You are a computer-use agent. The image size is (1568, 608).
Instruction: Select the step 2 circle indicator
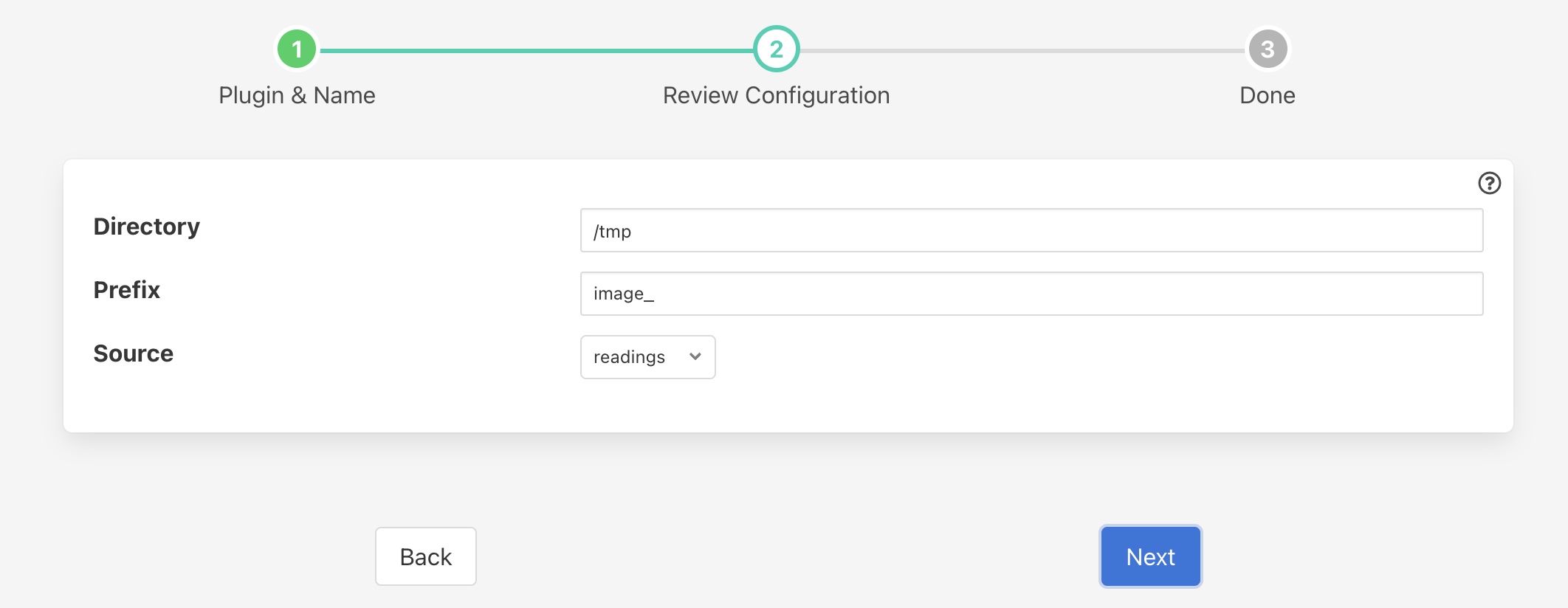coord(776,49)
